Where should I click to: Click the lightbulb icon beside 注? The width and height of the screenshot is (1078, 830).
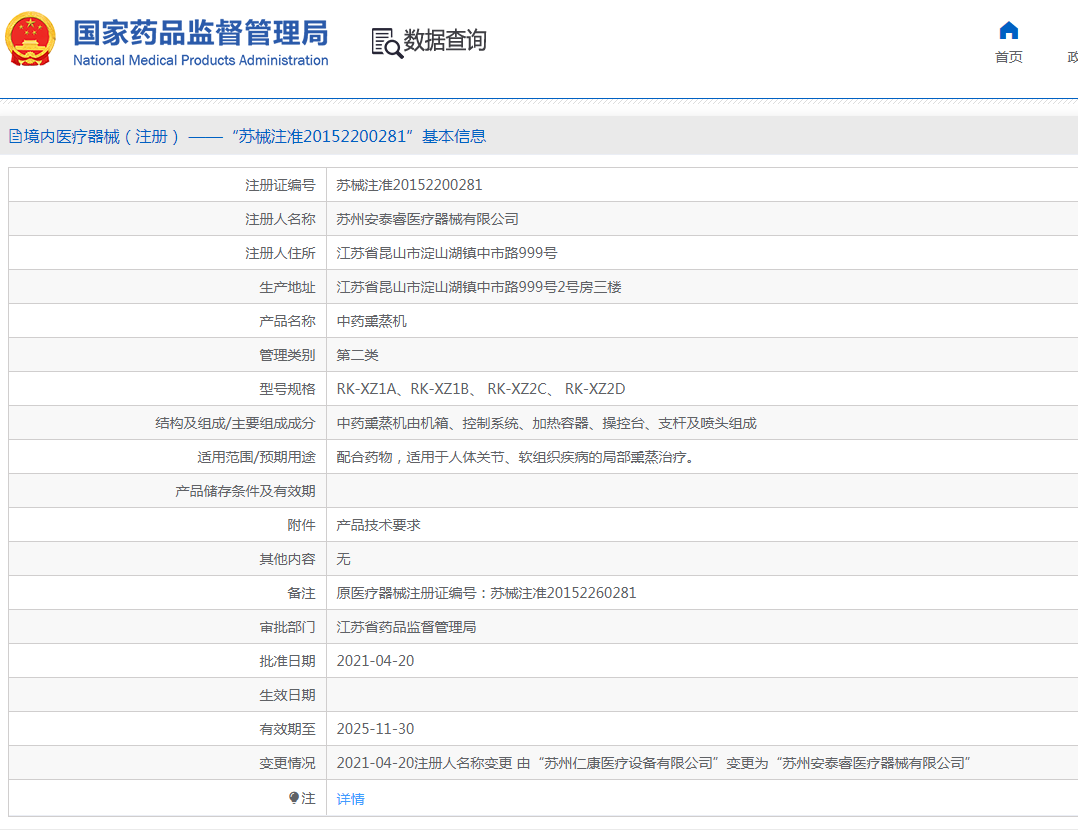[x=294, y=798]
